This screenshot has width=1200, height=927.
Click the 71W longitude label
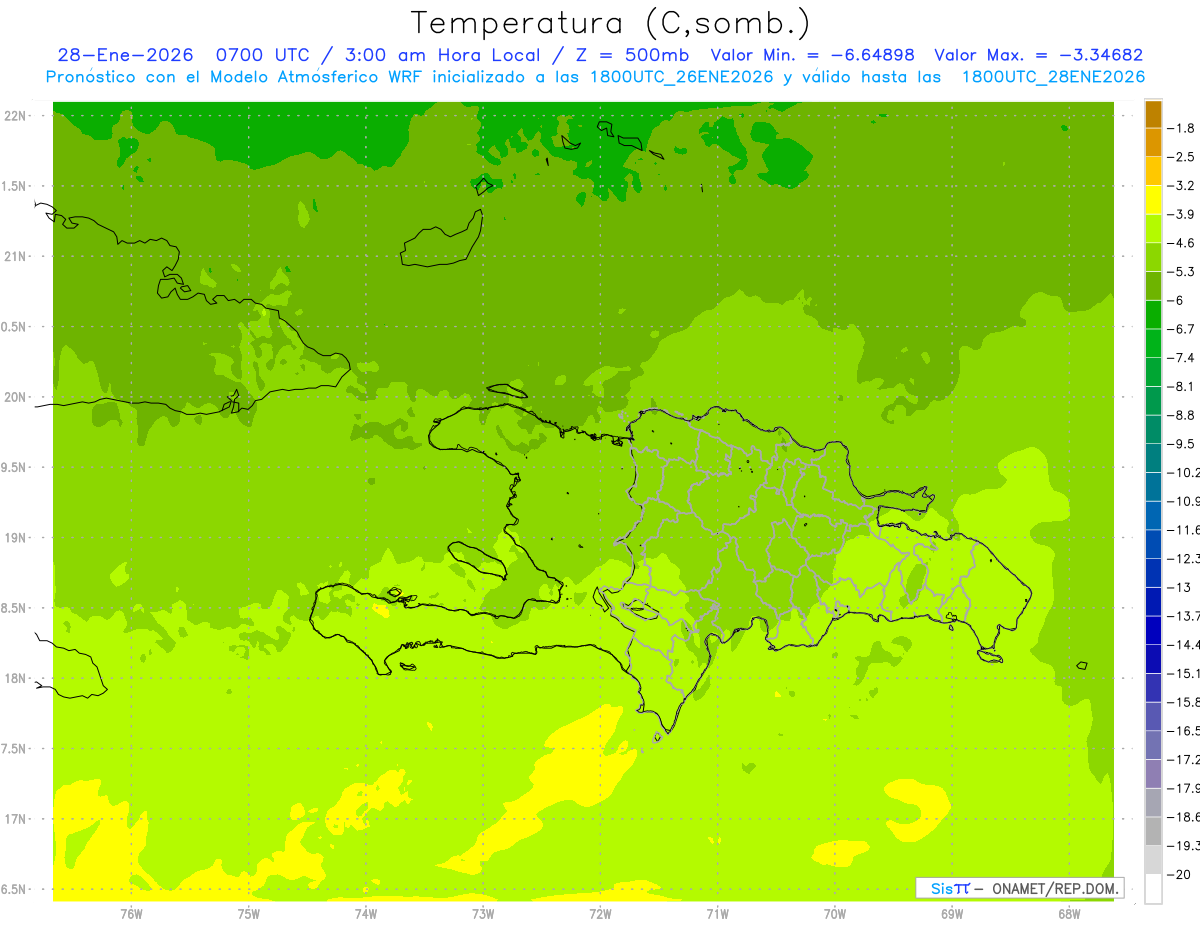coord(717,913)
